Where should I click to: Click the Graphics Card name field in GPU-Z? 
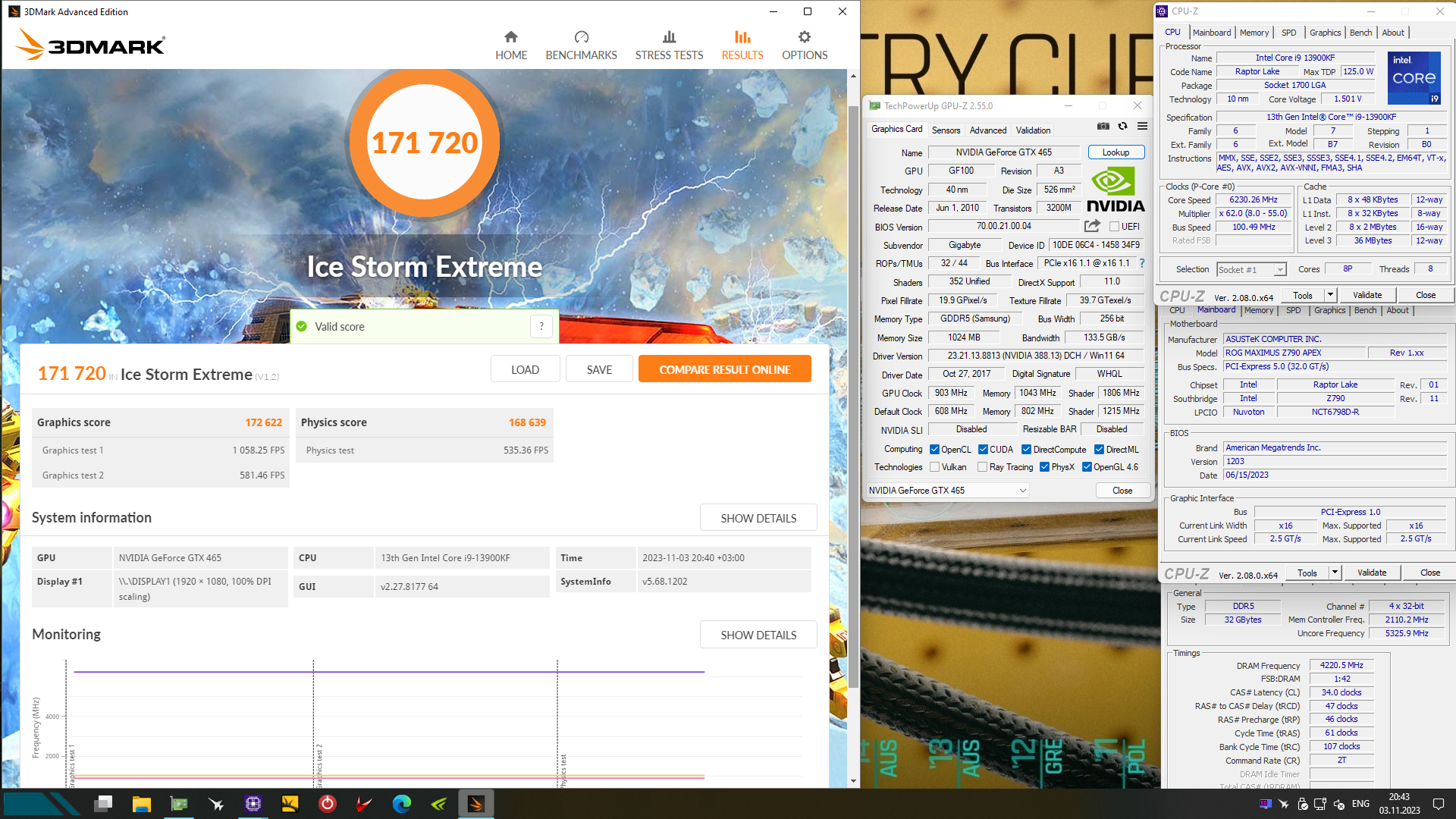click(1003, 152)
